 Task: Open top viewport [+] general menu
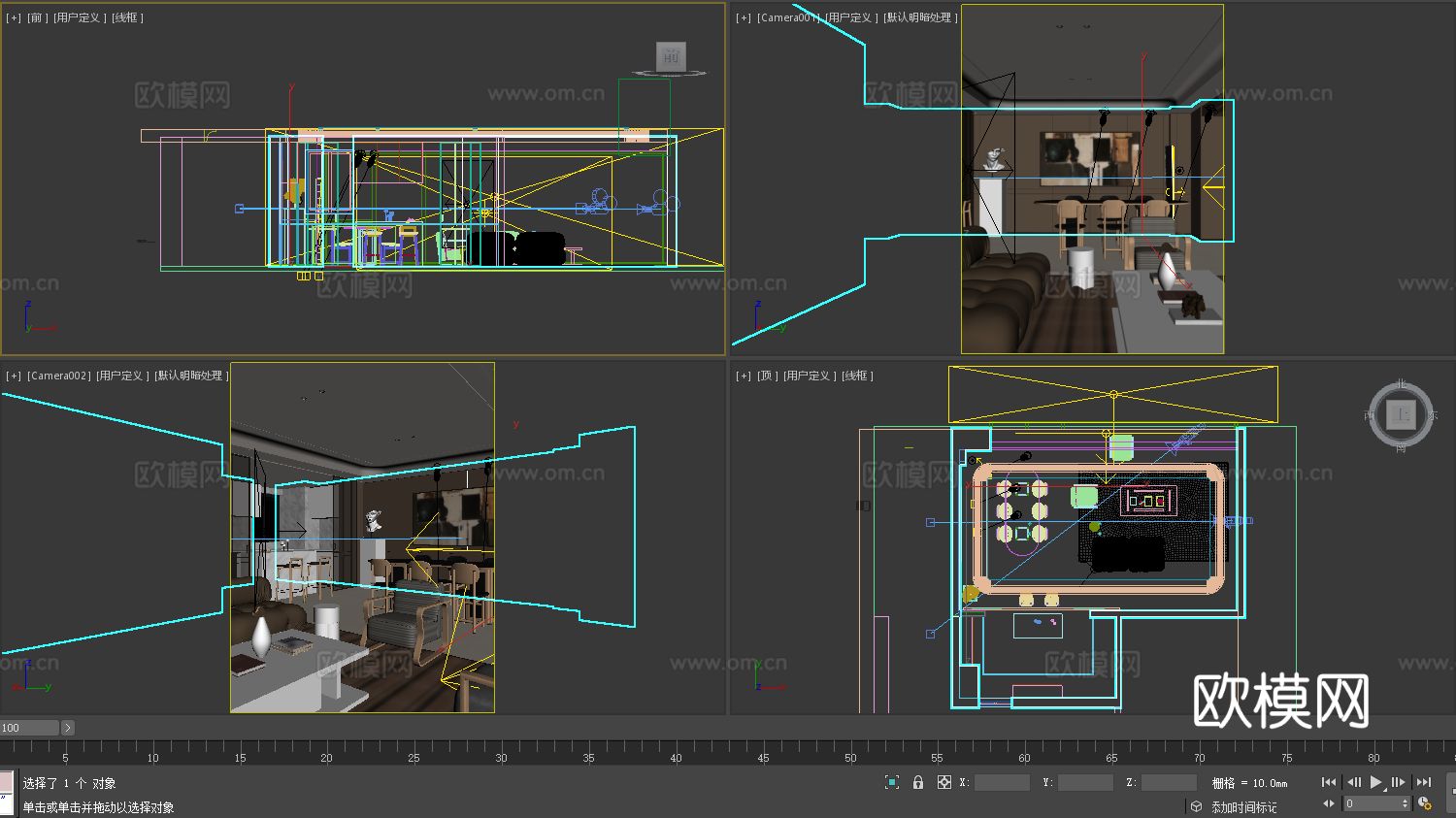pyautogui.click(x=744, y=376)
